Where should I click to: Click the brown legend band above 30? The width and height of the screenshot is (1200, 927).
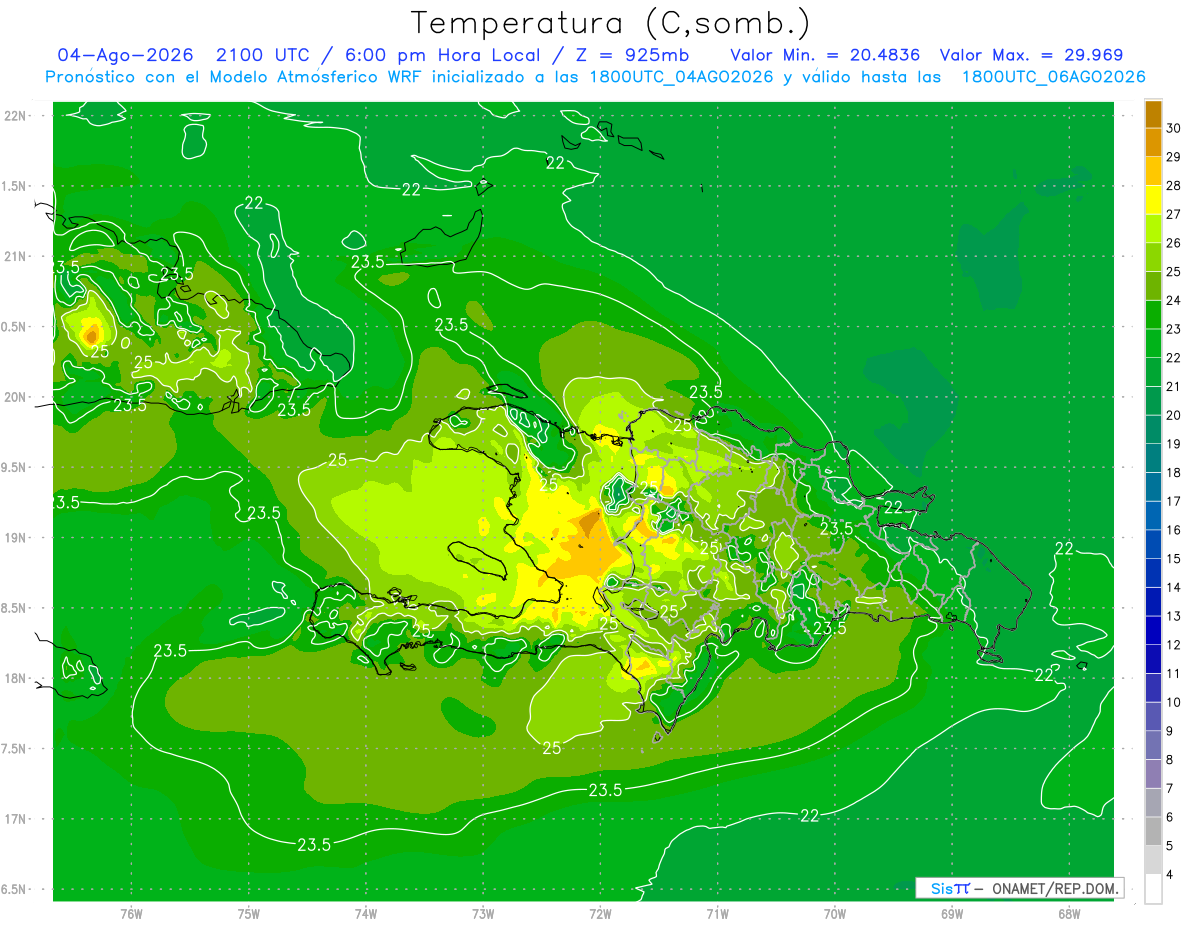[x=1153, y=114]
